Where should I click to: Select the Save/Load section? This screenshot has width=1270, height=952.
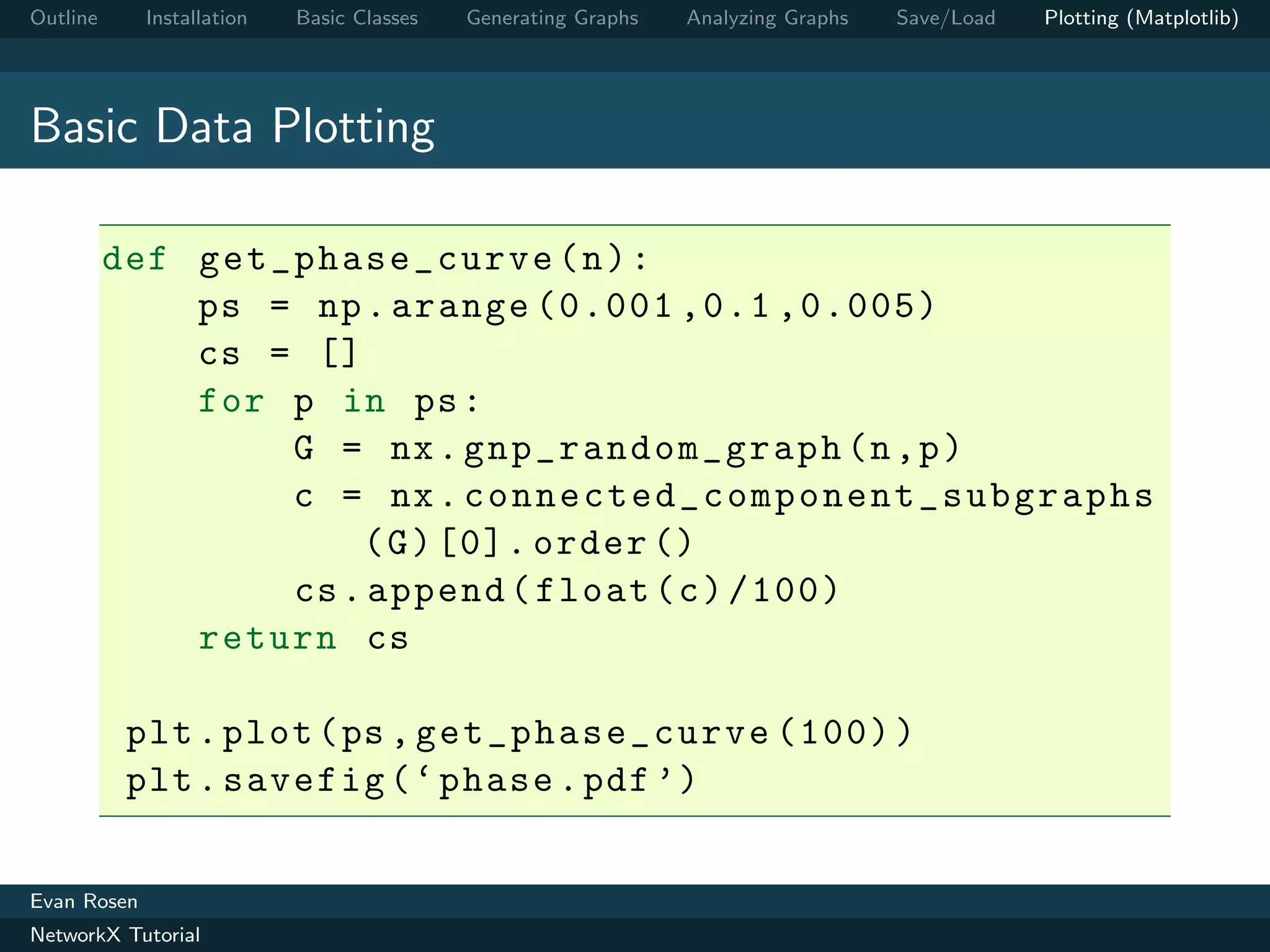946,19
